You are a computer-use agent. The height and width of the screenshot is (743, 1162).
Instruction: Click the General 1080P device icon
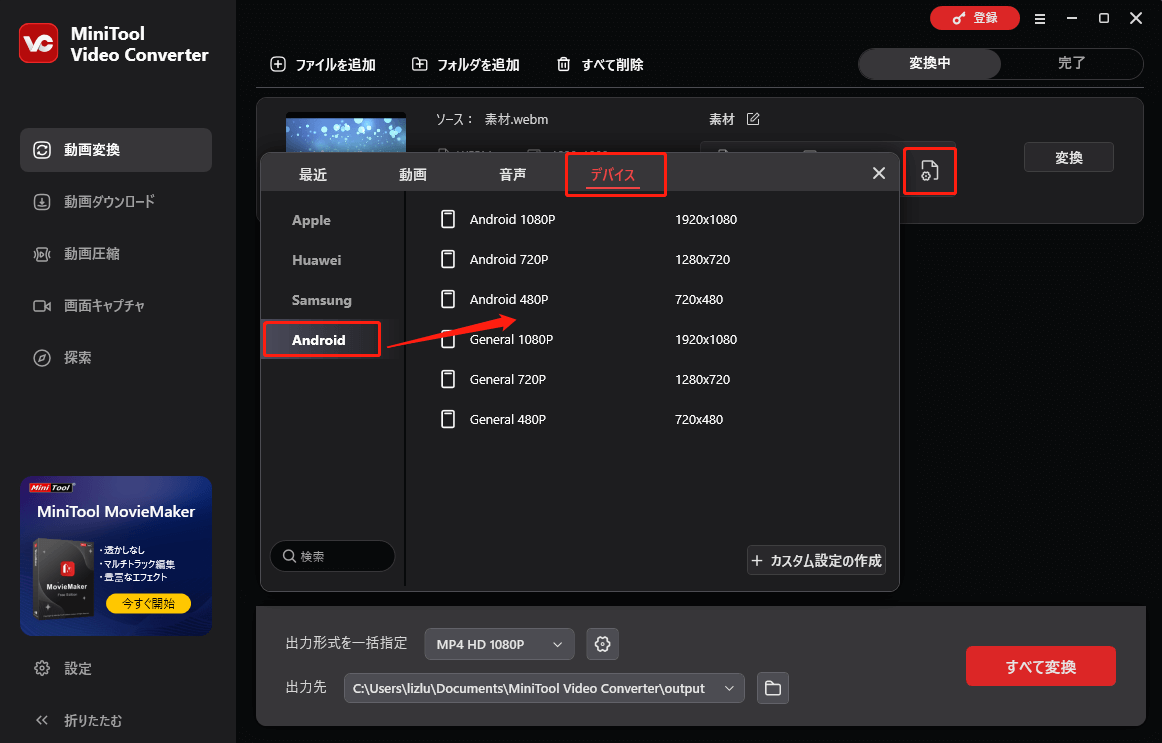coord(448,339)
